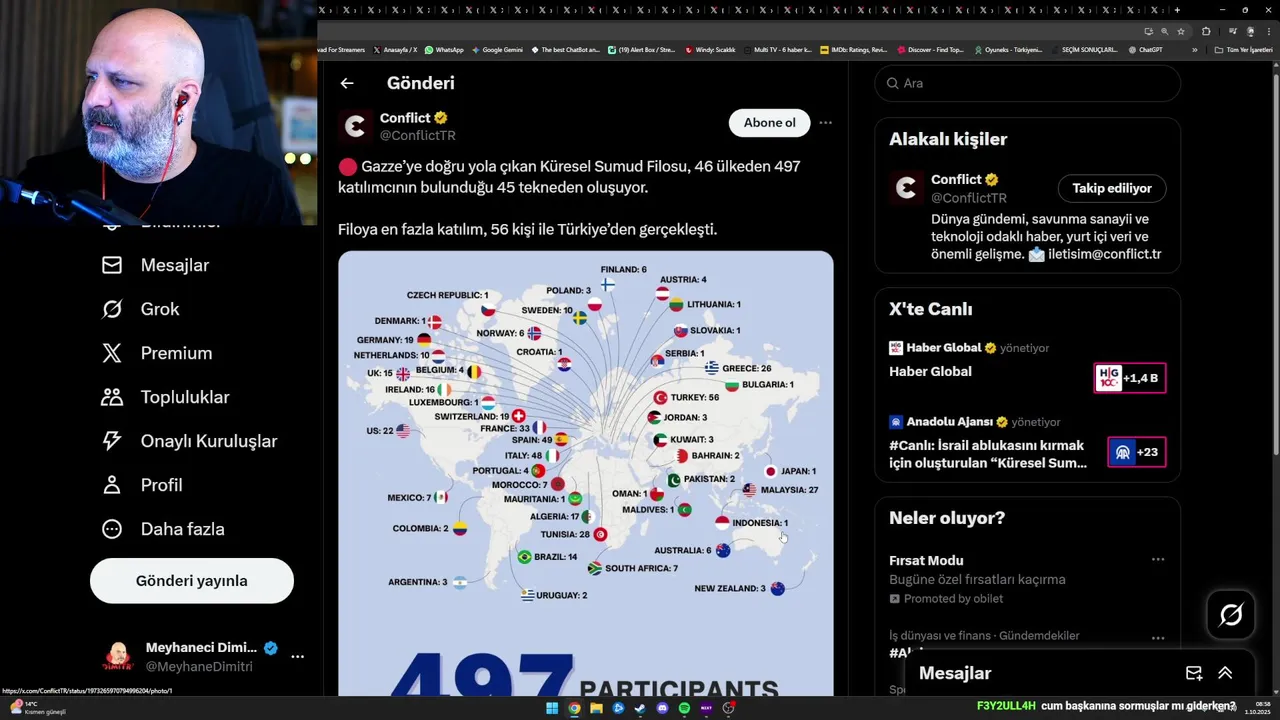
Task: Open the weather widget on the taskbar
Action: (38, 708)
